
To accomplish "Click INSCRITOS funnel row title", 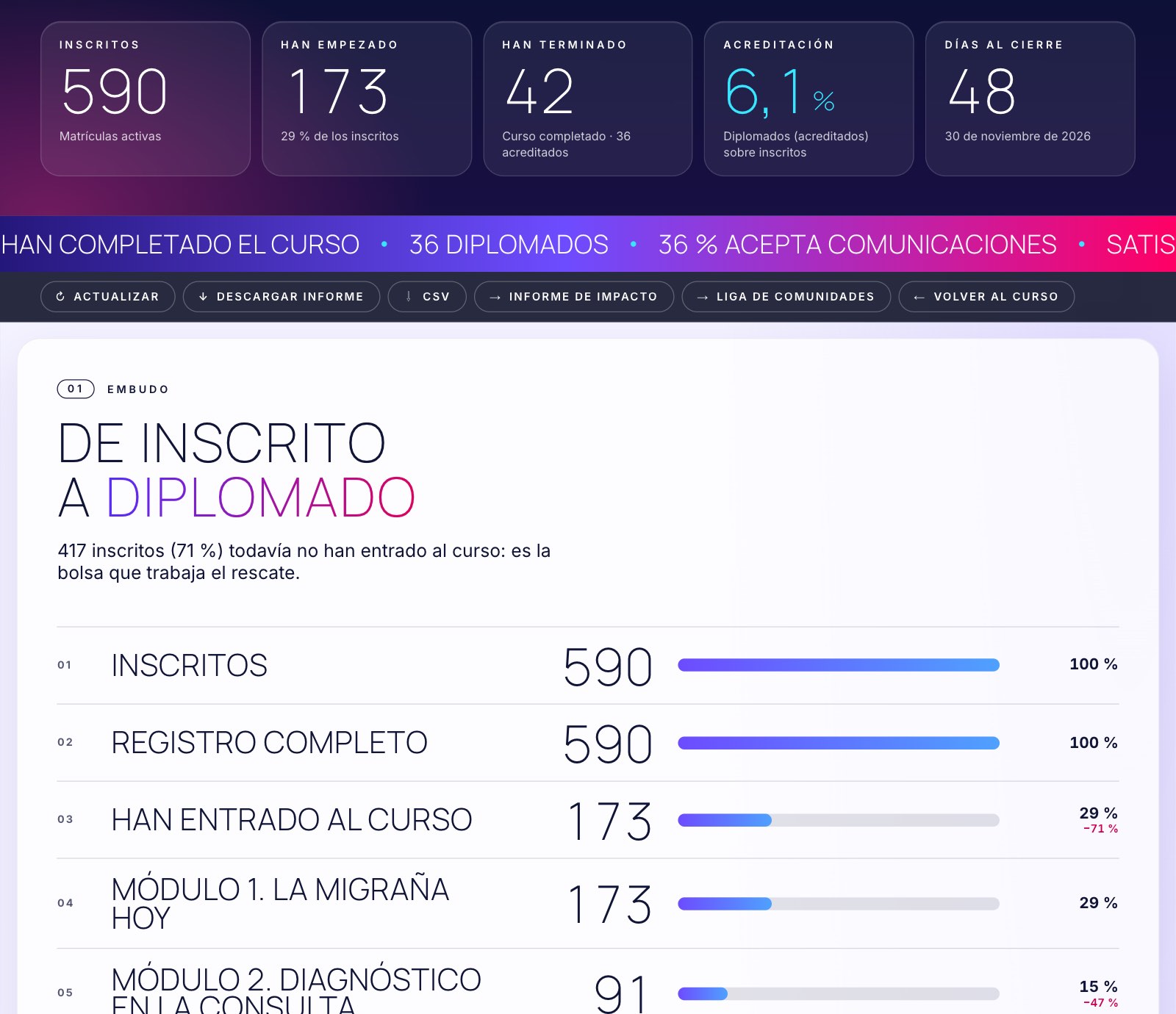I will pos(189,666).
